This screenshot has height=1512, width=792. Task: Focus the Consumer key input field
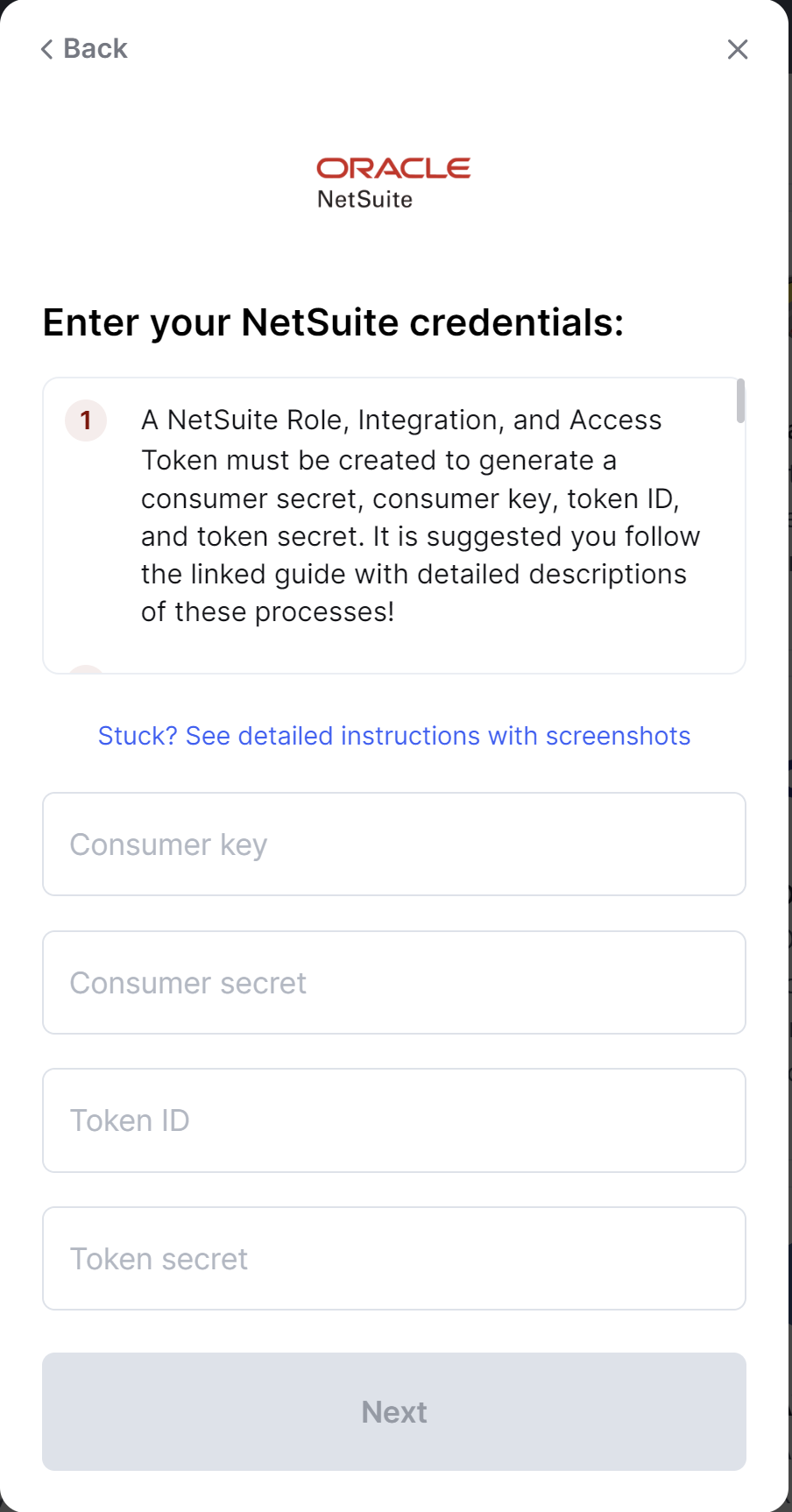coord(394,844)
